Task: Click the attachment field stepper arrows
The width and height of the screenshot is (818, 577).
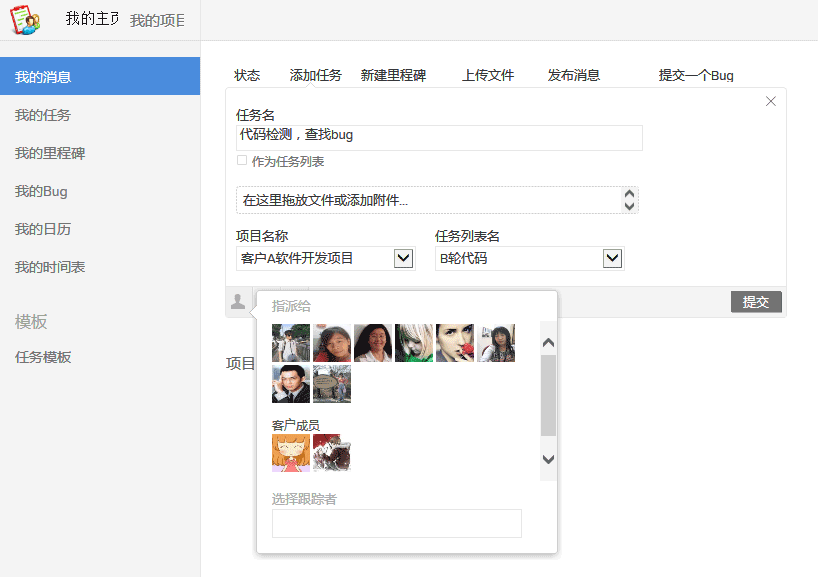Action: tap(629, 200)
